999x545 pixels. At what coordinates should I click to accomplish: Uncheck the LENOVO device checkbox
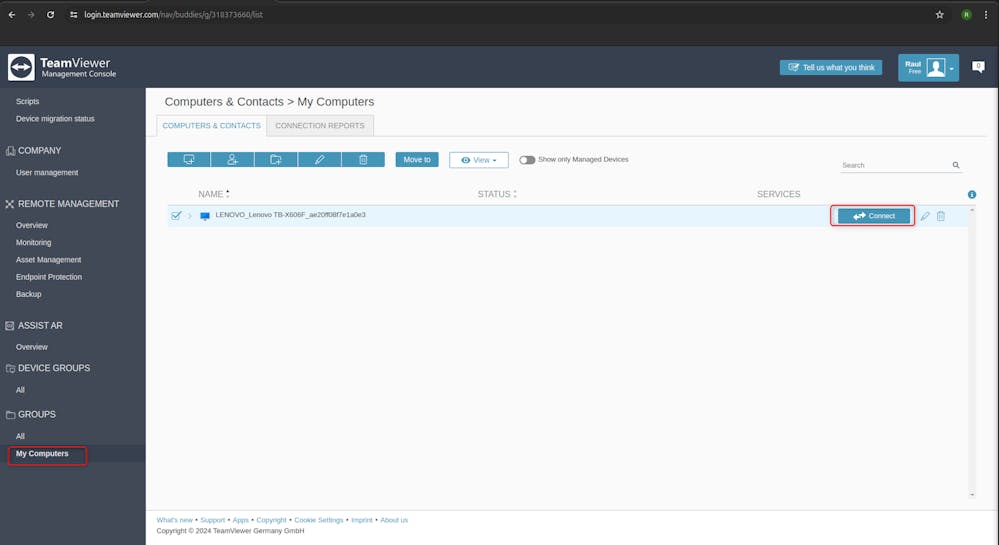(176, 215)
